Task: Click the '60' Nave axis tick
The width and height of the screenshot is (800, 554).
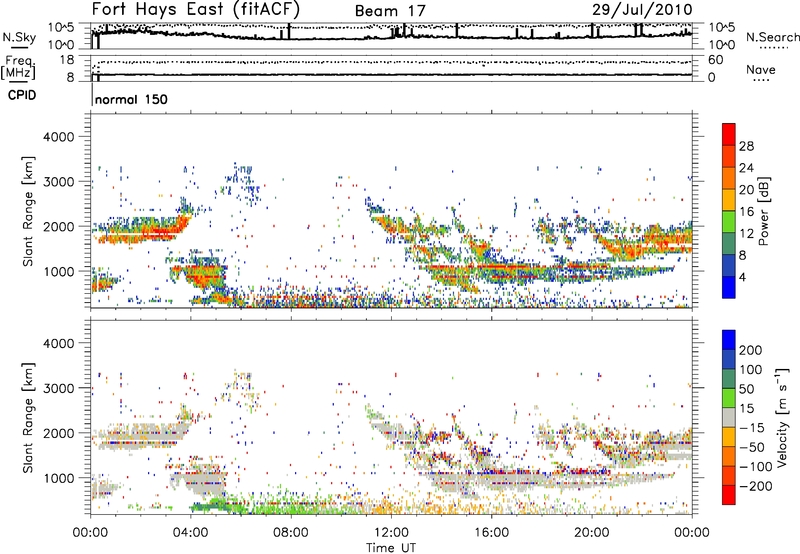Action: point(715,60)
